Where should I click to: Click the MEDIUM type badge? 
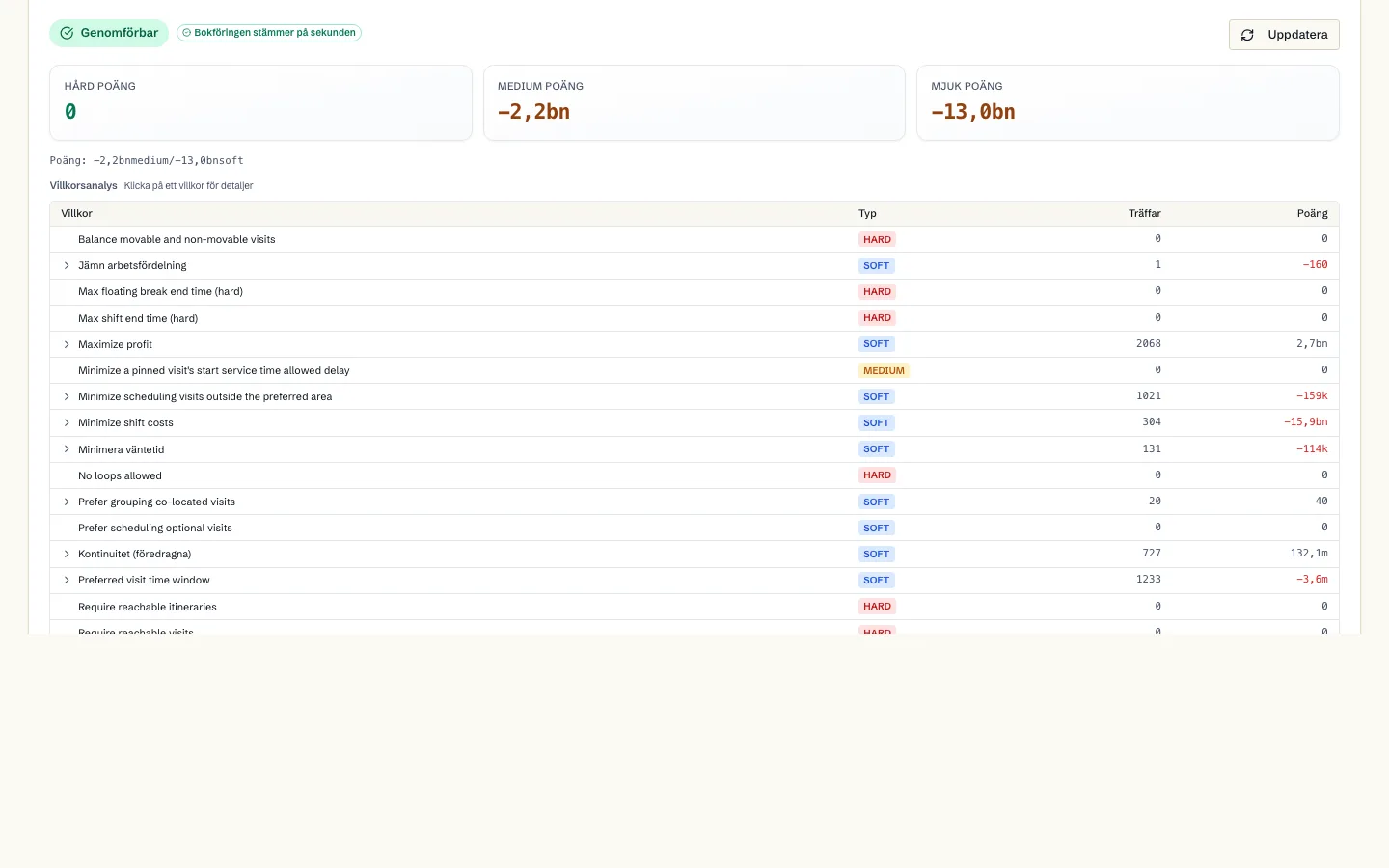click(x=884, y=371)
